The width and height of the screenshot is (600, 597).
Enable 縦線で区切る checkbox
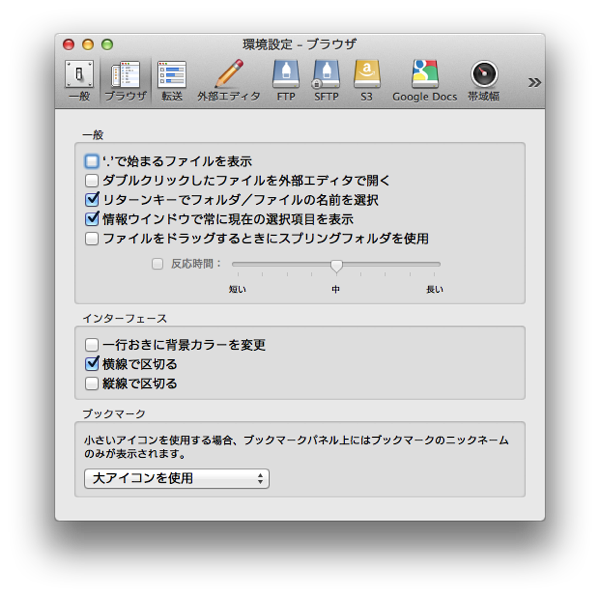tap(92, 383)
